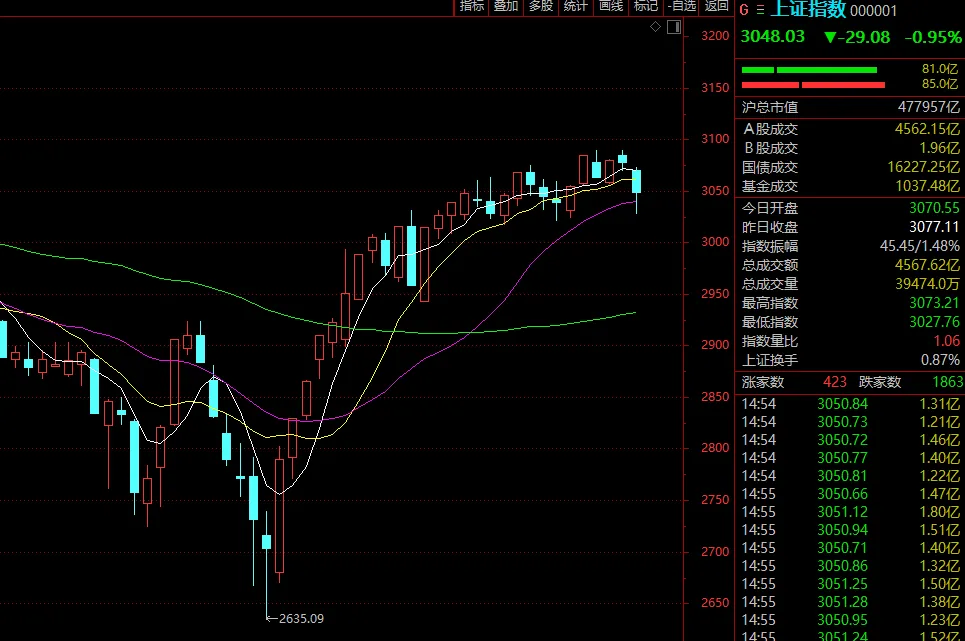Click the 指数量比 value 1.06
The width and height of the screenshot is (965, 641).
point(947,341)
